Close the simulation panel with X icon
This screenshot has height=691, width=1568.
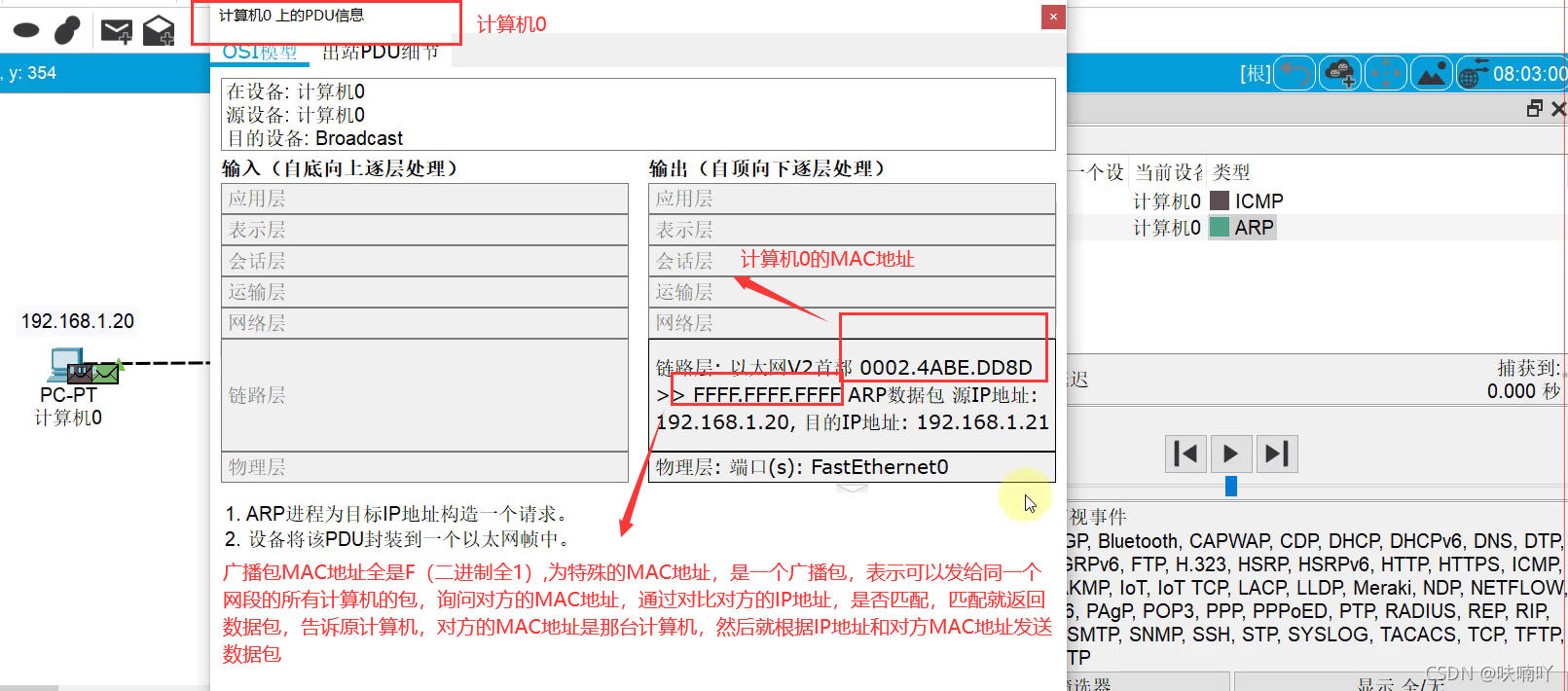1558,108
